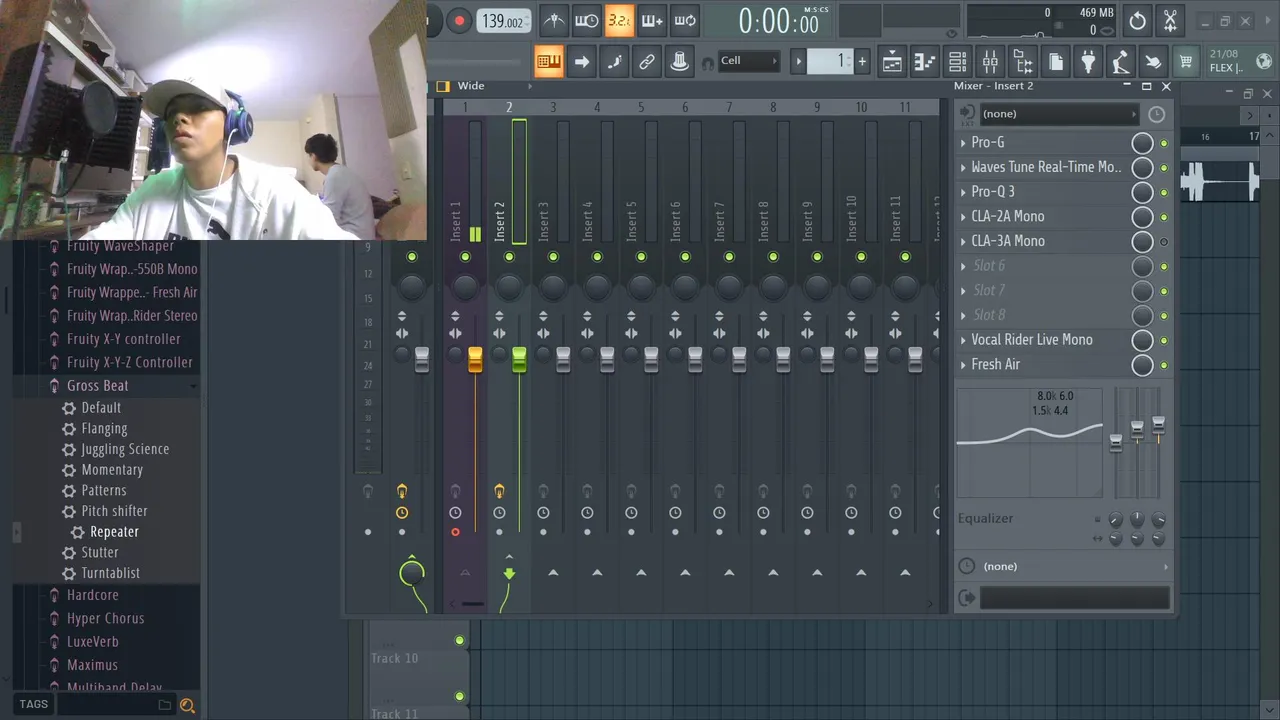This screenshot has width=1280, height=720.
Task: Open the Waves Tune Real-Time Mo.. plugin
Action: coord(1046,168)
